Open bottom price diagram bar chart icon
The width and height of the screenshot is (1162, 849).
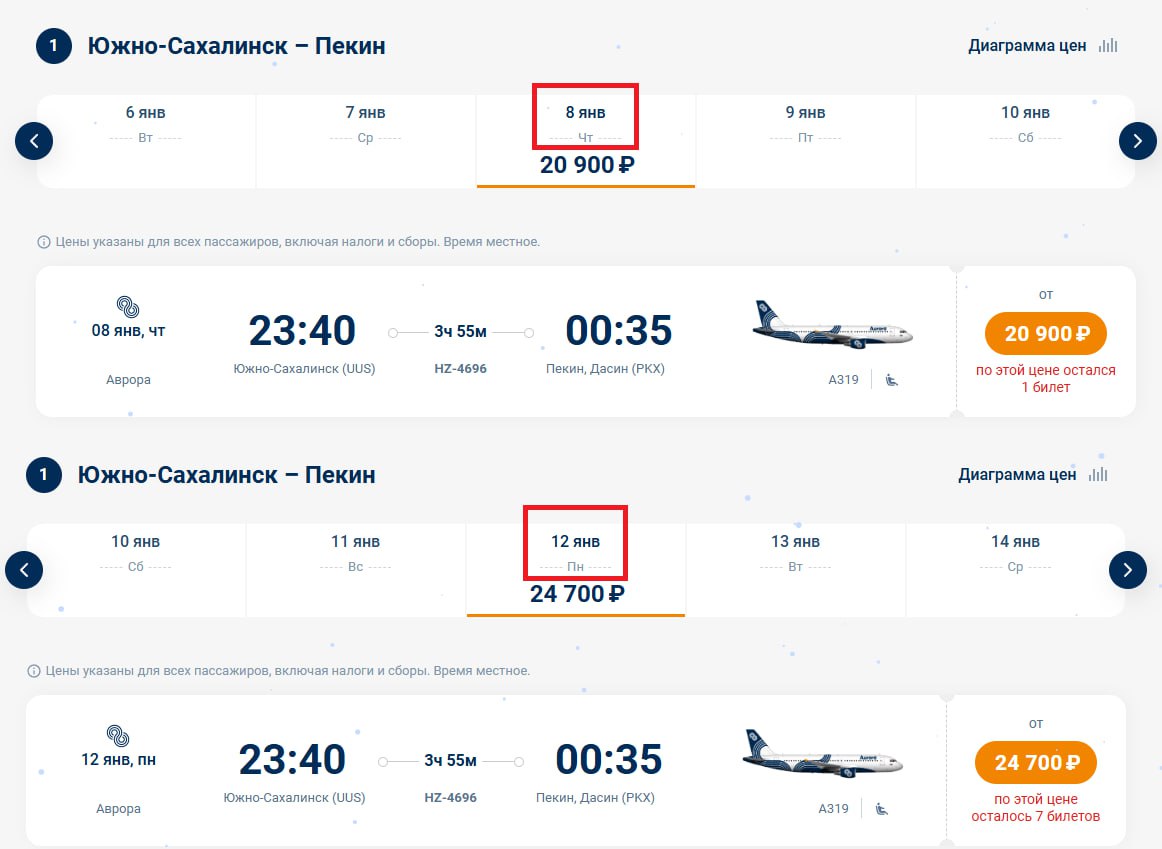[x=1097, y=474]
